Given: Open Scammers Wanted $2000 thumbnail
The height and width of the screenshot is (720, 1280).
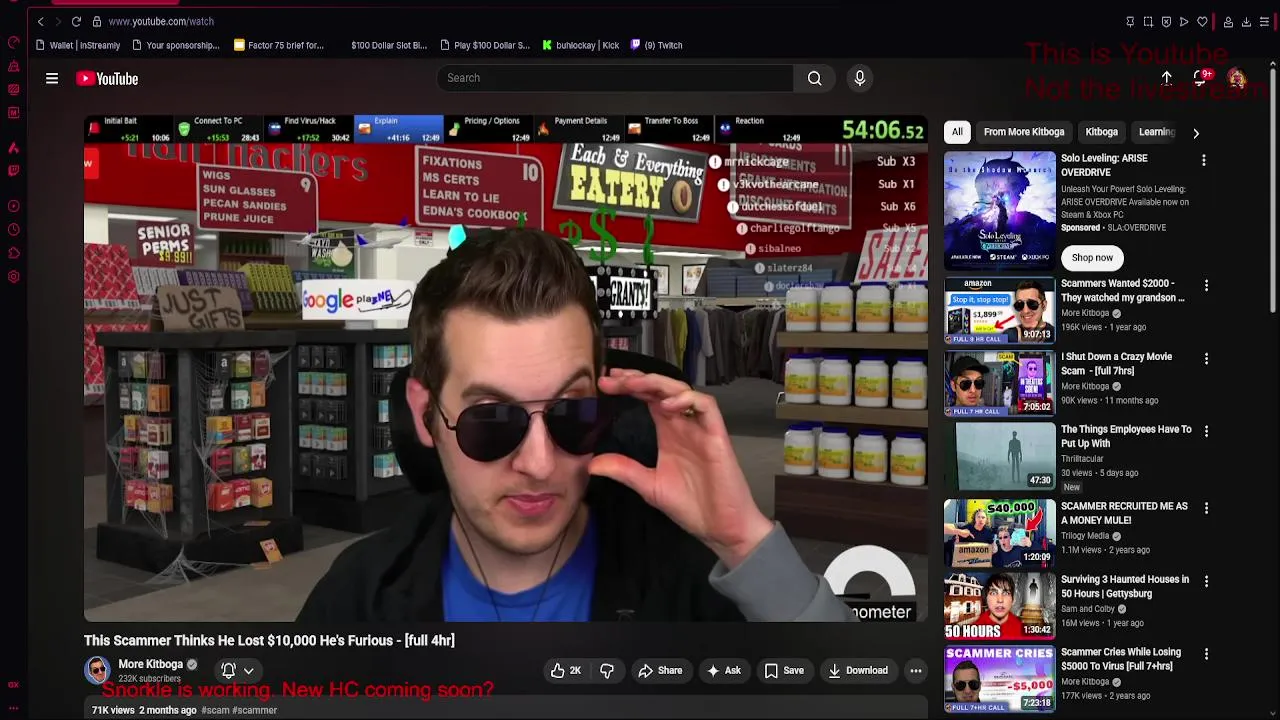Looking at the screenshot, I should pyautogui.click(x=999, y=311).
